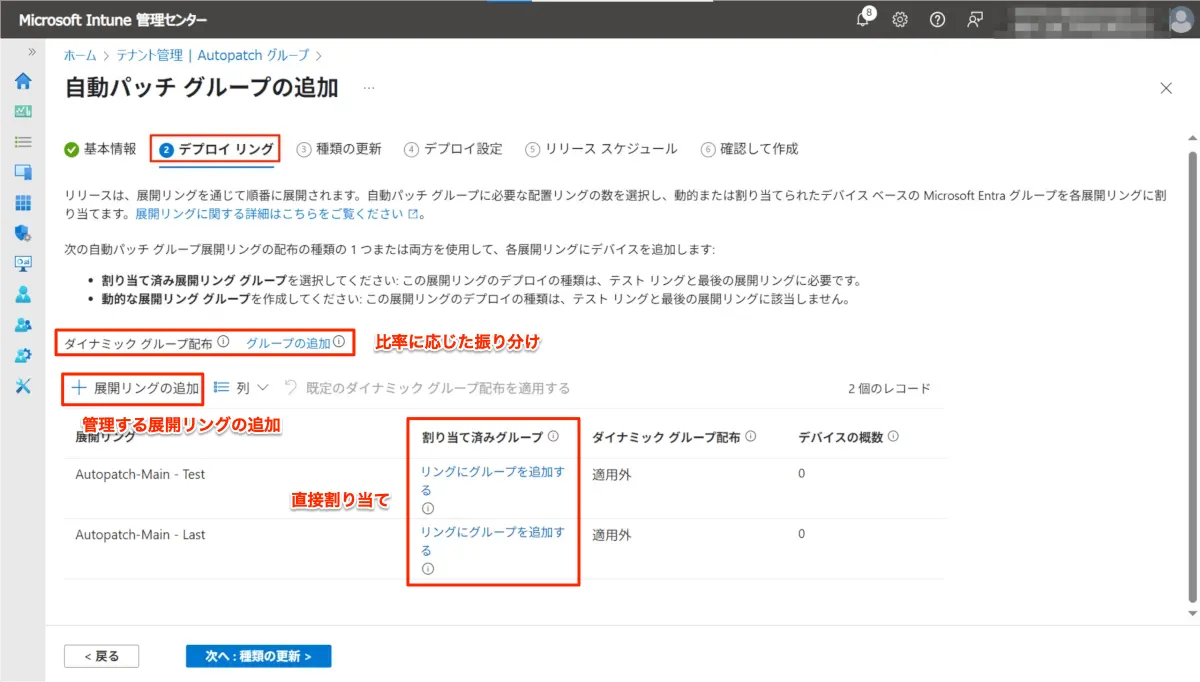Open the ellipsis menu beside page title
Image resolution: width=1200 pixels, height=682 pixels.
coord(369,88)
